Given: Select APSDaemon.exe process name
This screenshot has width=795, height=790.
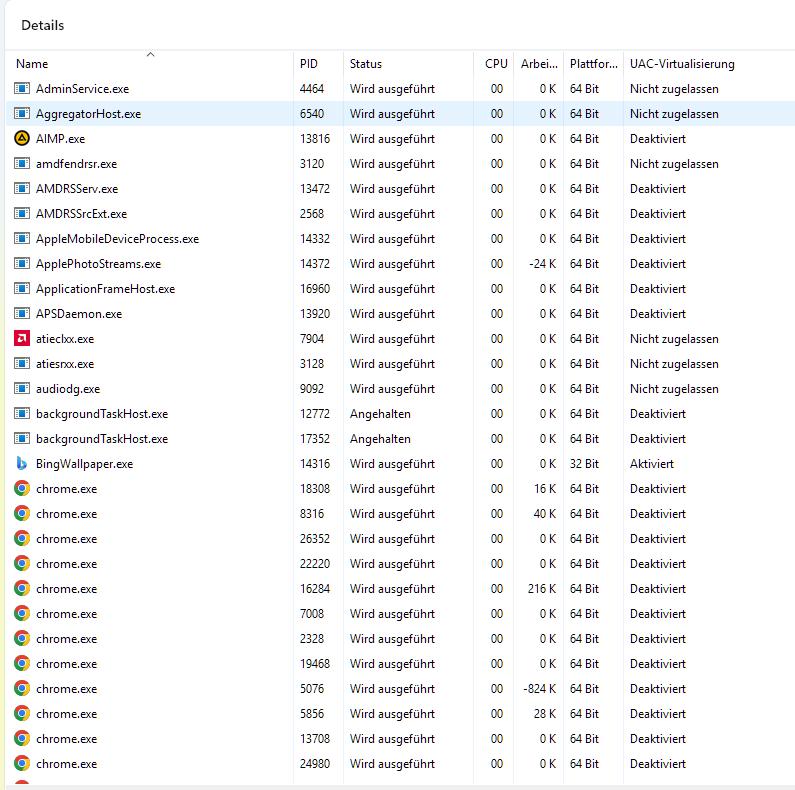Looking at the screenshot, I should [79, 313].
